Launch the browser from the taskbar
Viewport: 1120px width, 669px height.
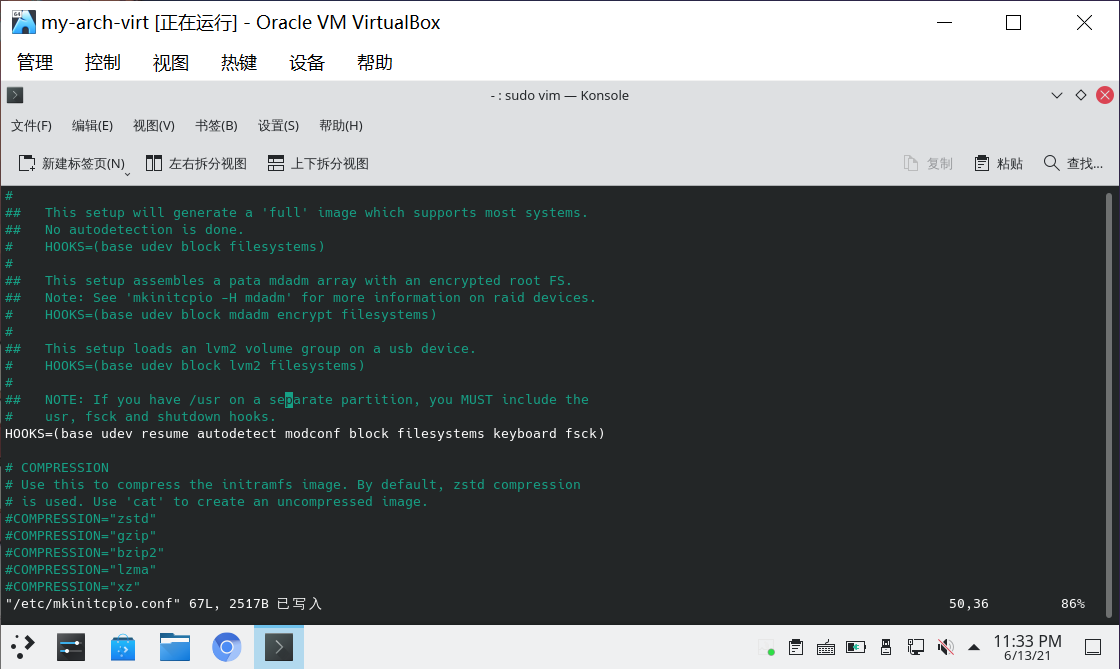[x=227, y=647]
